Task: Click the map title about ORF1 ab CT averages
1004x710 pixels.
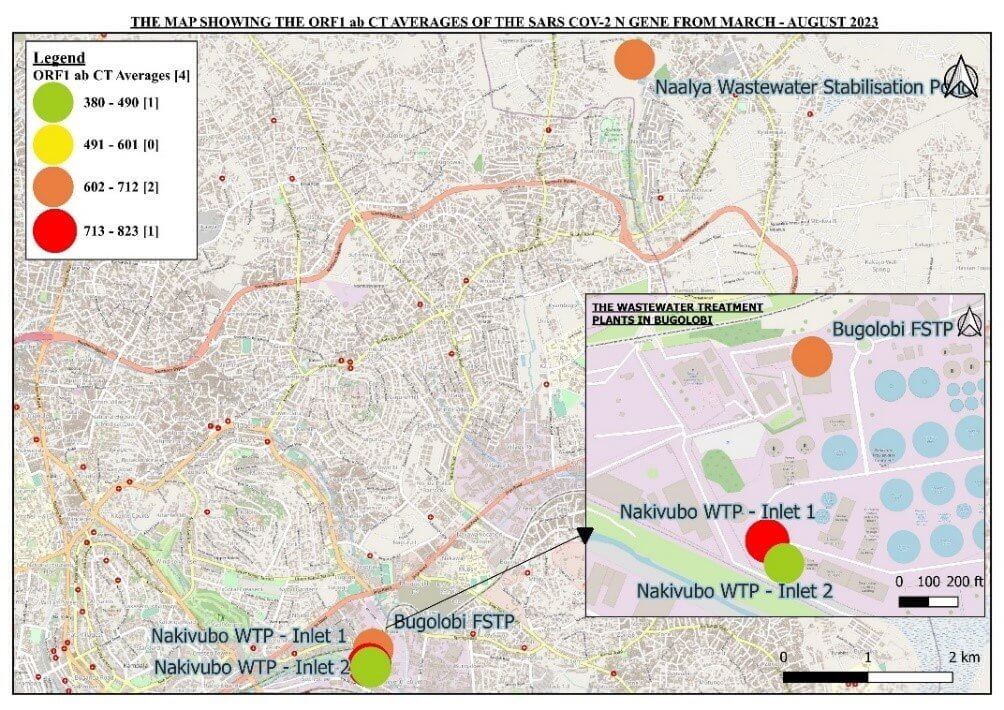Action: point(504,22)
